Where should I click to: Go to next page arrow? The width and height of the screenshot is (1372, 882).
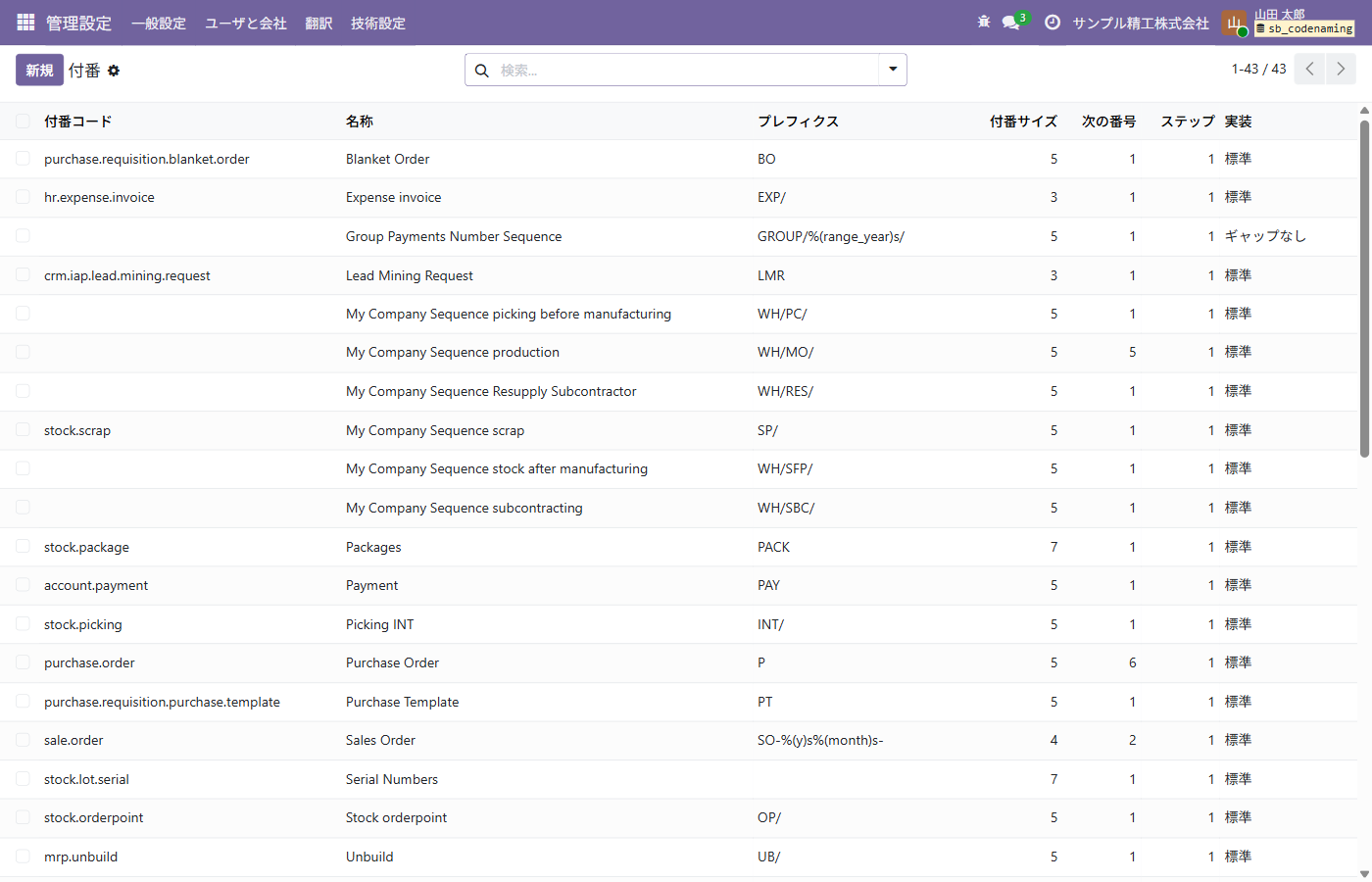pyautogui.click(x=1341, y=69)
